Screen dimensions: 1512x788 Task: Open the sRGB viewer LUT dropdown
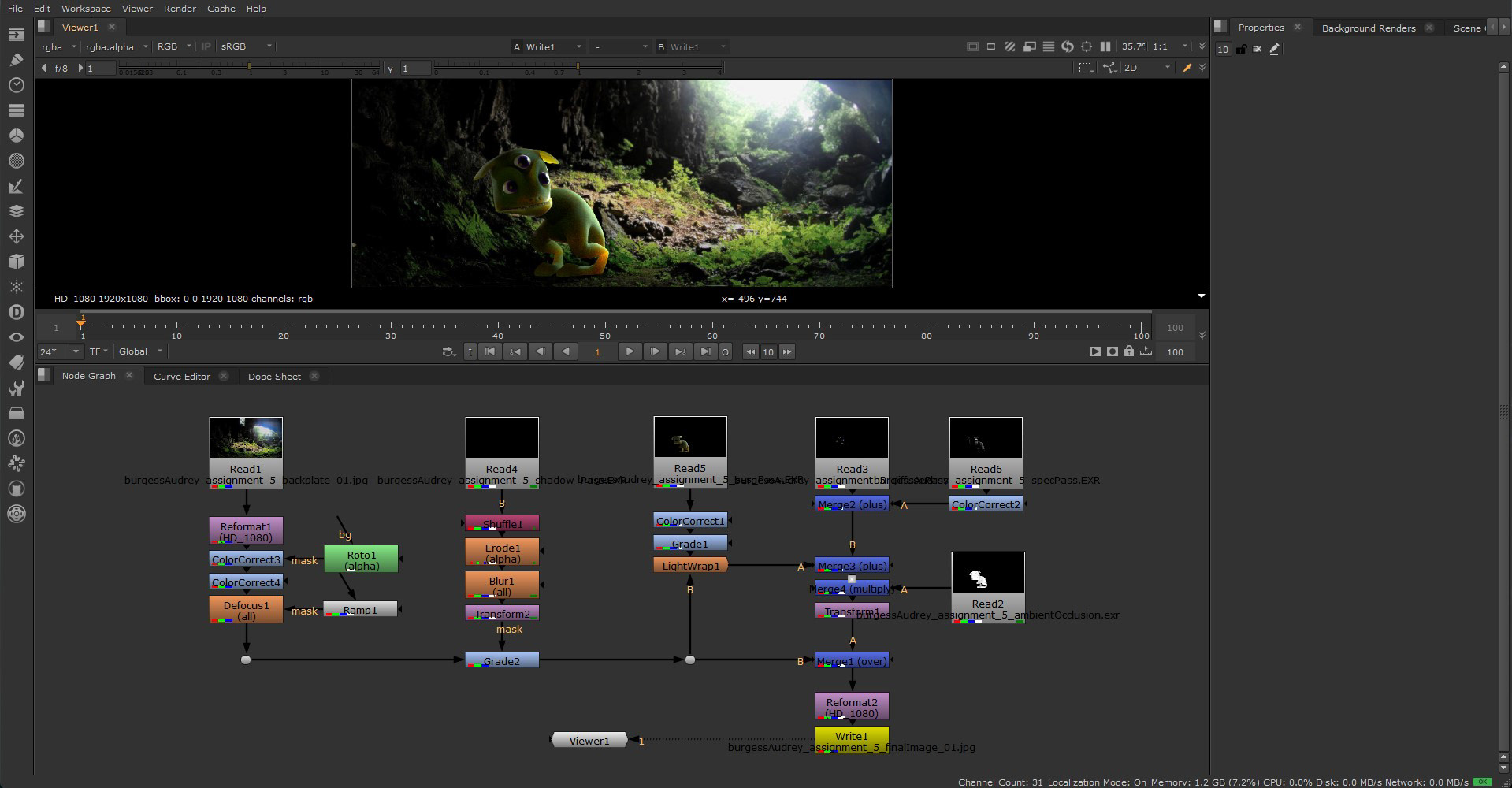point(246,46)
